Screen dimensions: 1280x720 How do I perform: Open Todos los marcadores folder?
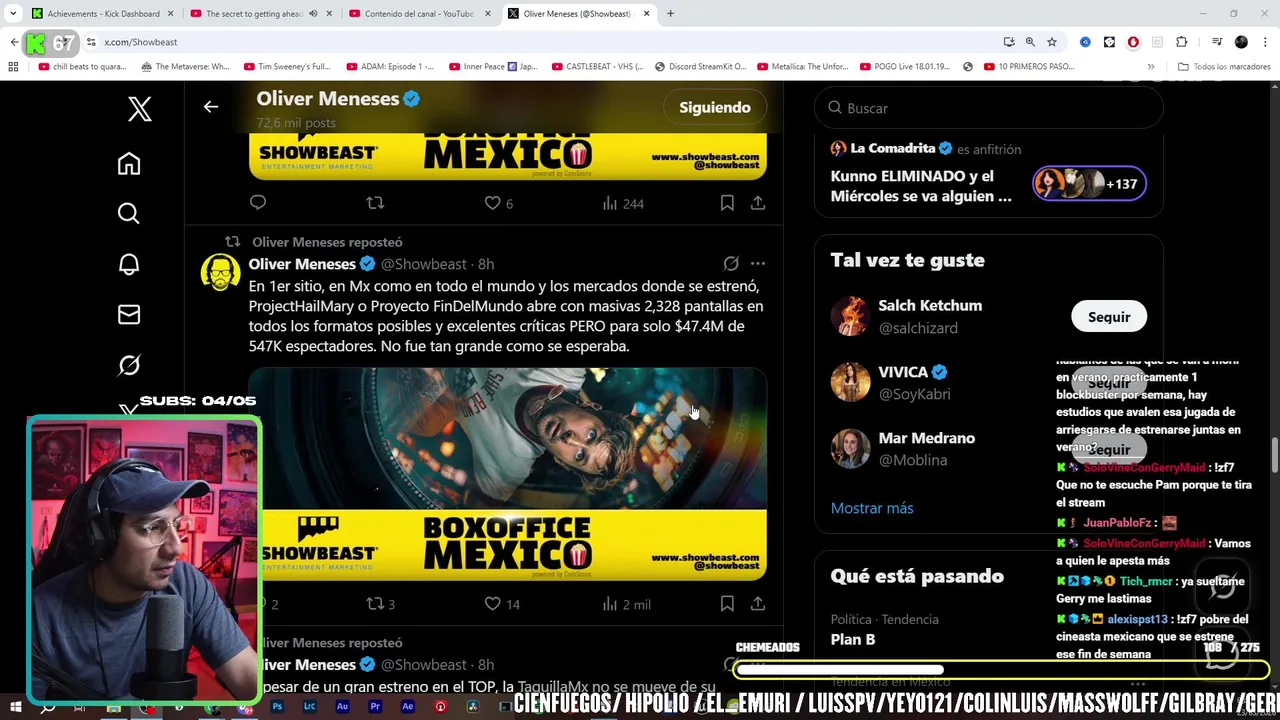1224,67
